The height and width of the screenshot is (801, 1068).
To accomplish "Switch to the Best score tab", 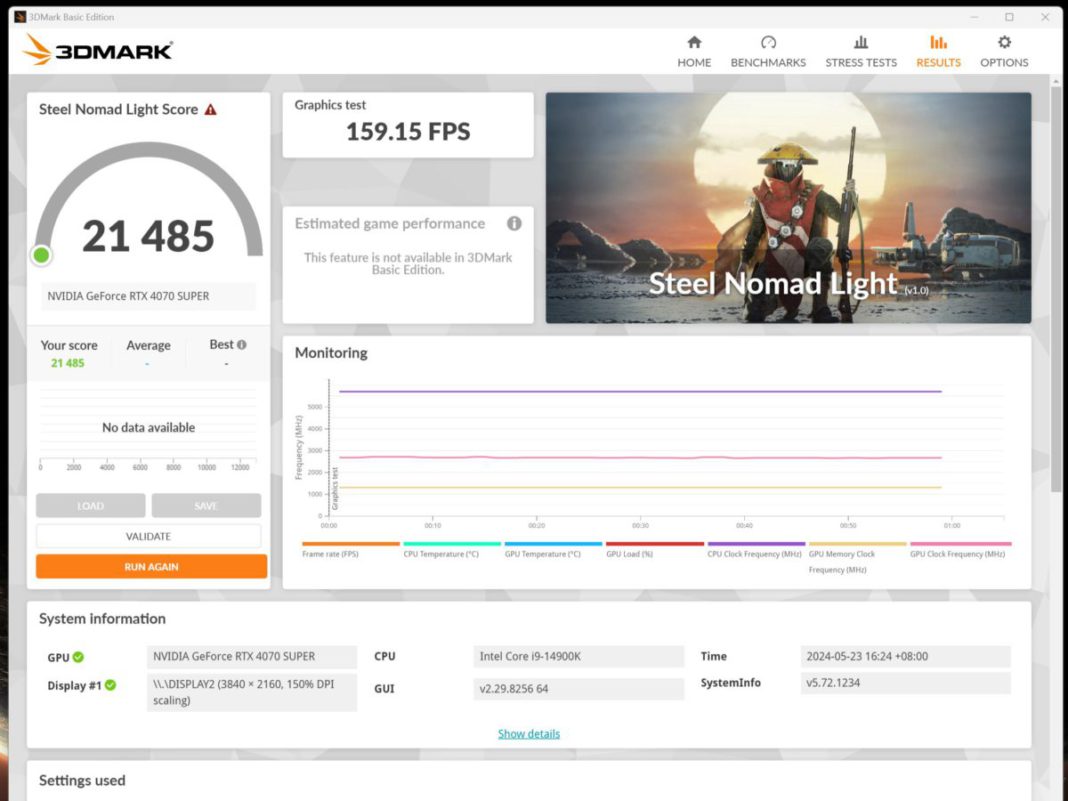I will [x=222, y=344].
